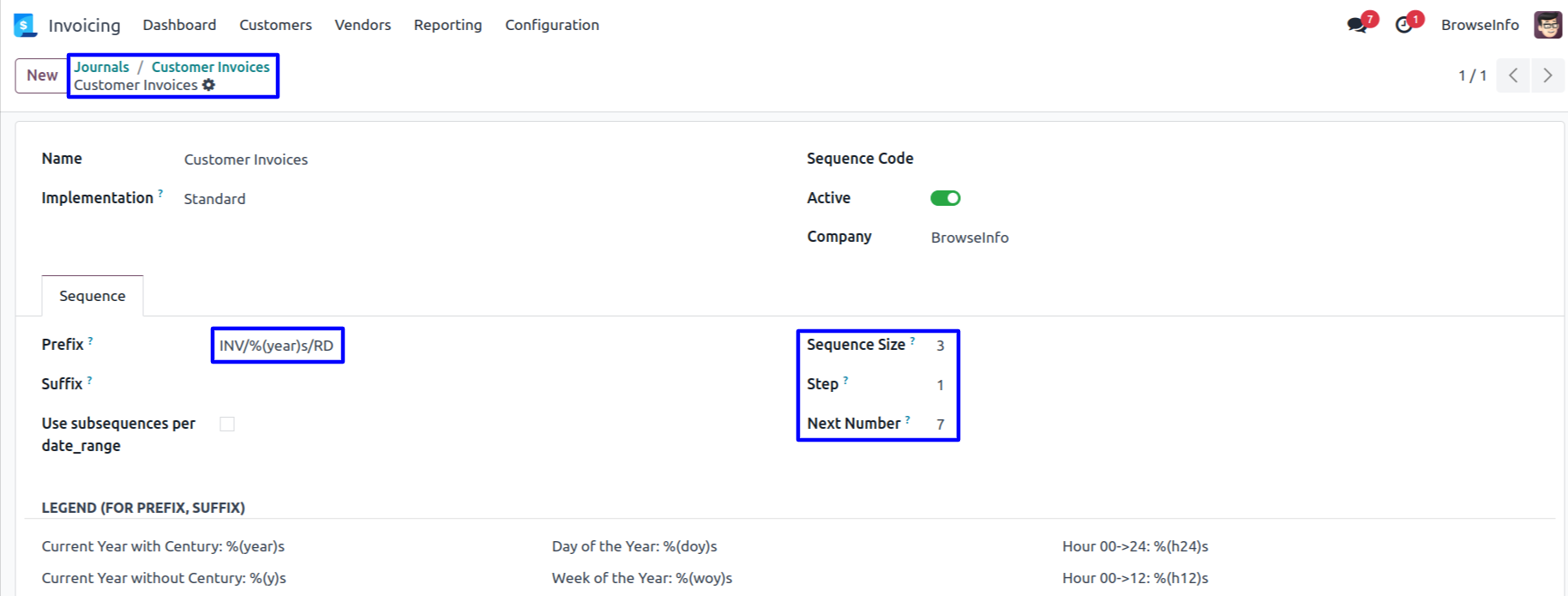Open the Customers menu
The height and width of the screenshot is (596, 1568).
(x=275, y=25)
